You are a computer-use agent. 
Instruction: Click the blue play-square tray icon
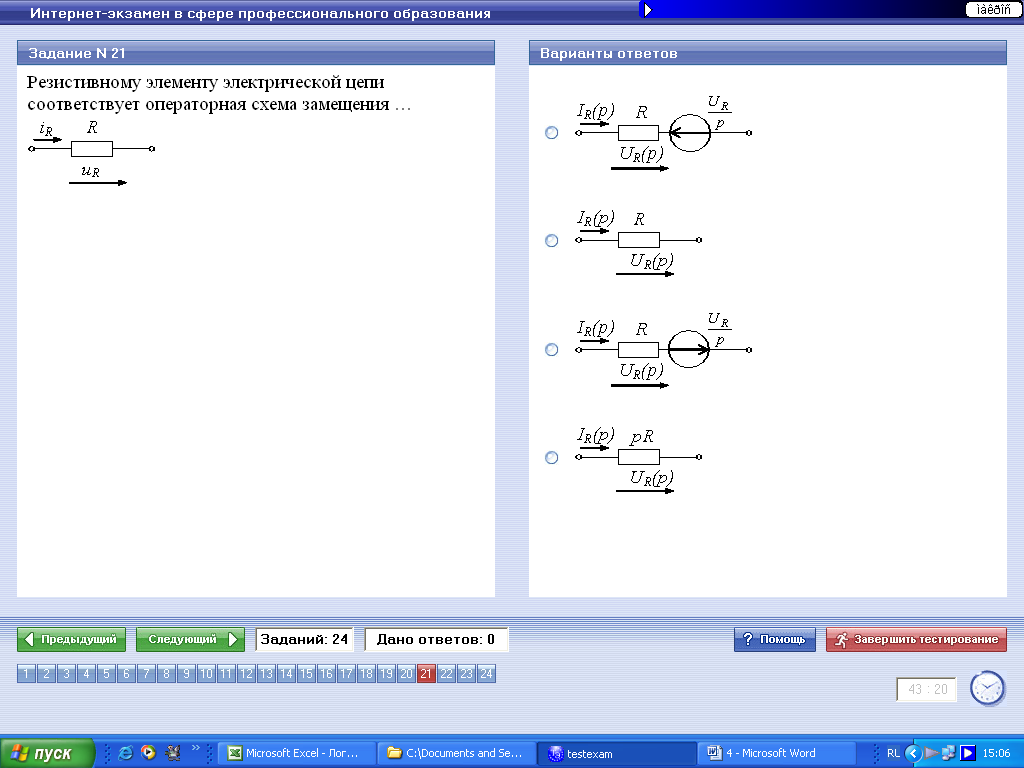[x=968, y=753]
